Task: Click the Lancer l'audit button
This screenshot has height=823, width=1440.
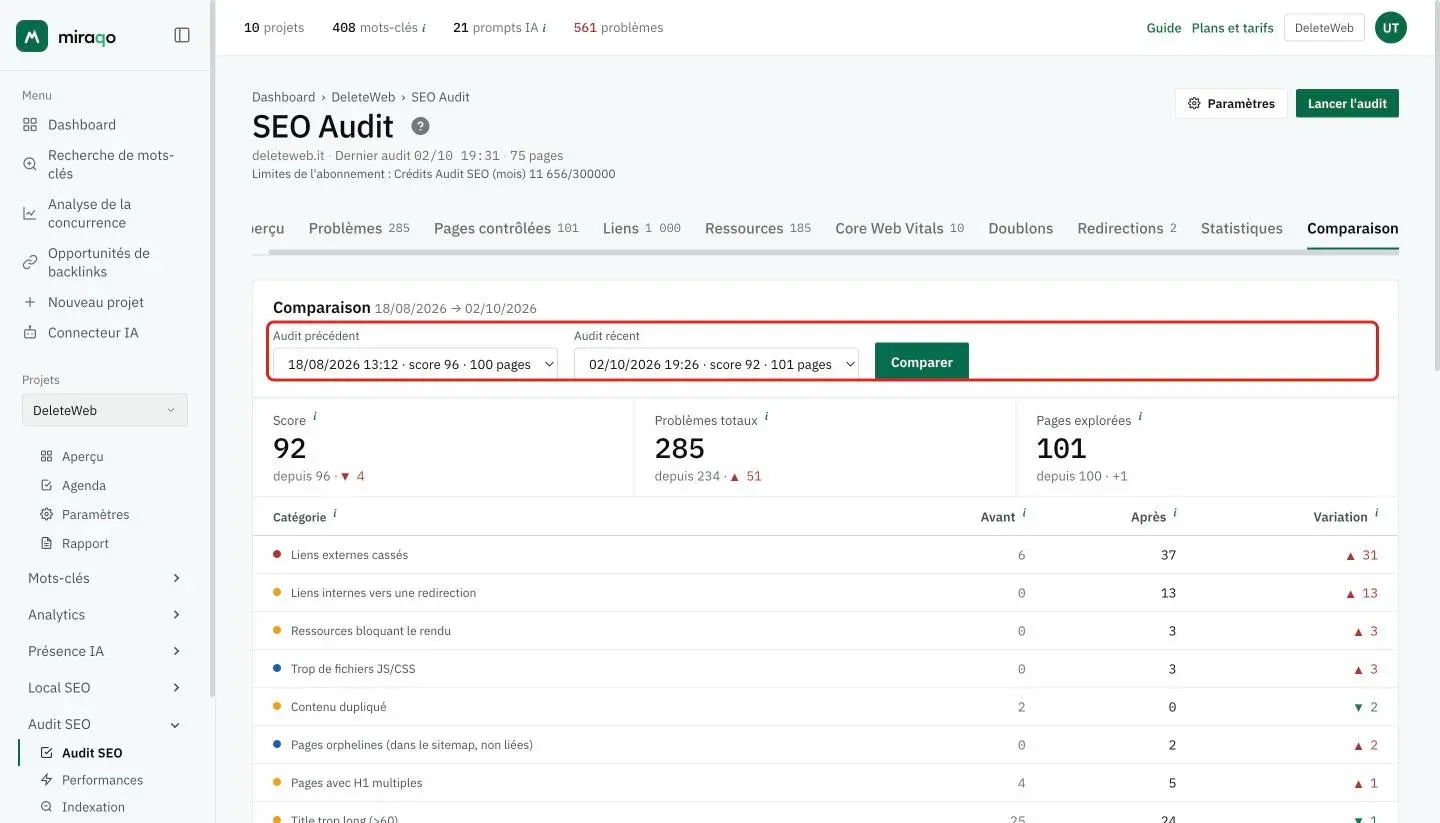Action: tap(1347, 104)
